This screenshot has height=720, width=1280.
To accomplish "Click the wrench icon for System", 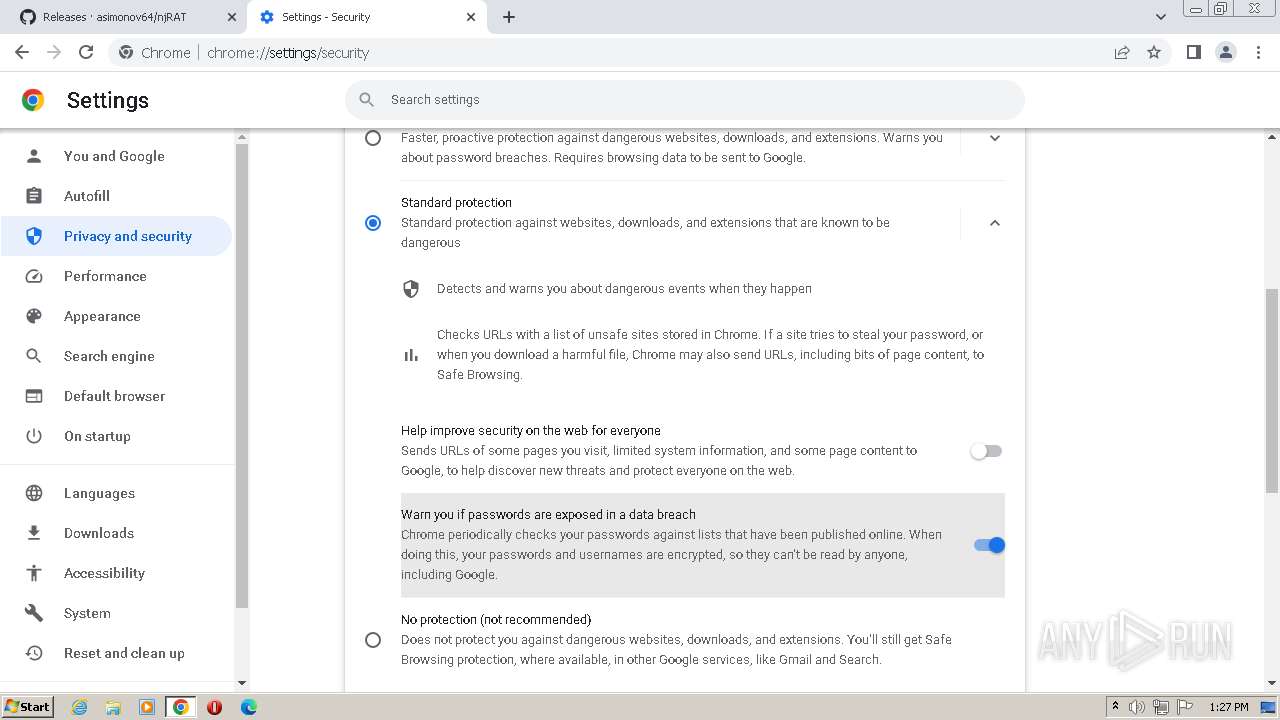I will coord(34,613).
